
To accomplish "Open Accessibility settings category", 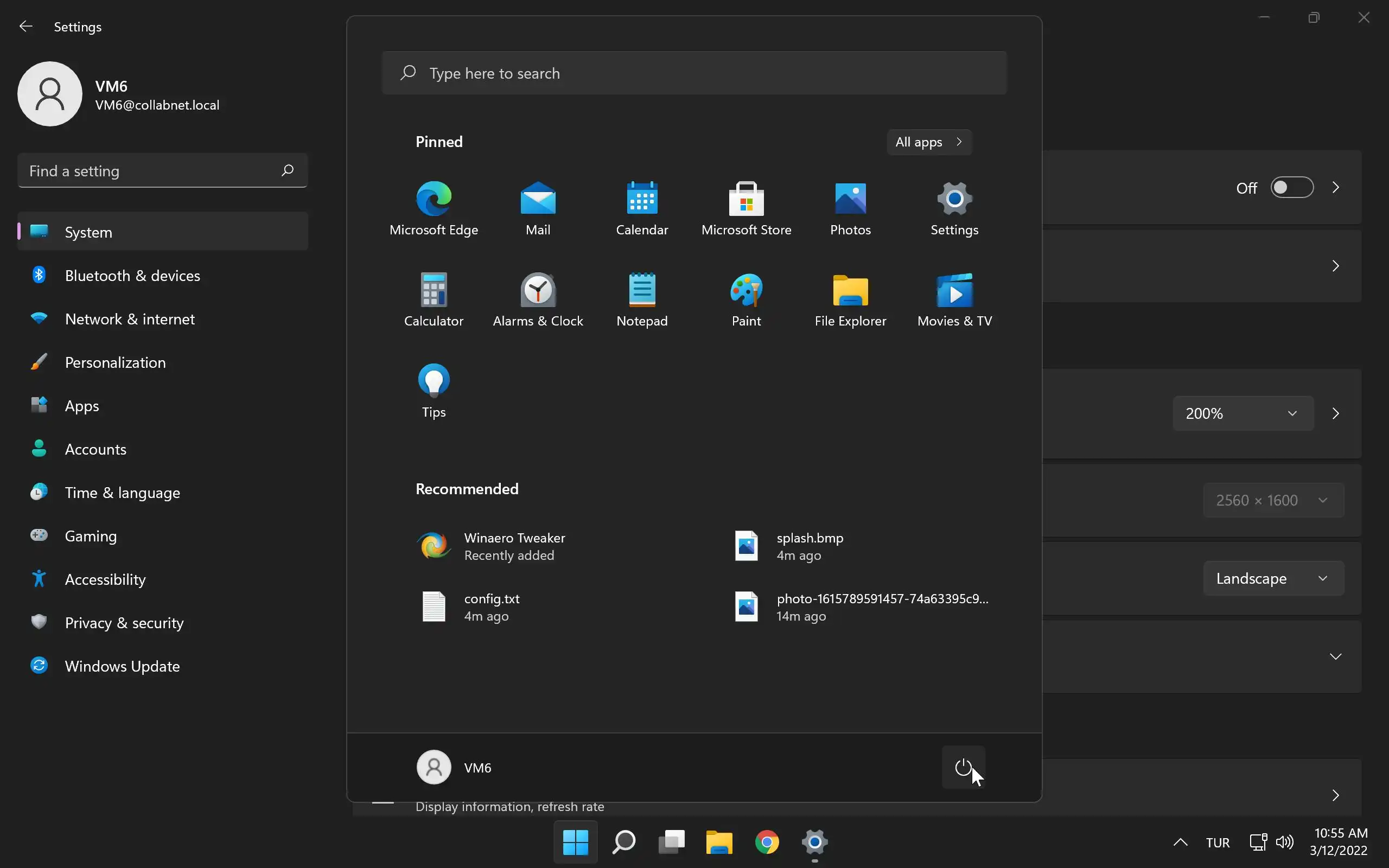I will pyautogui.click(x=105, y=579).
